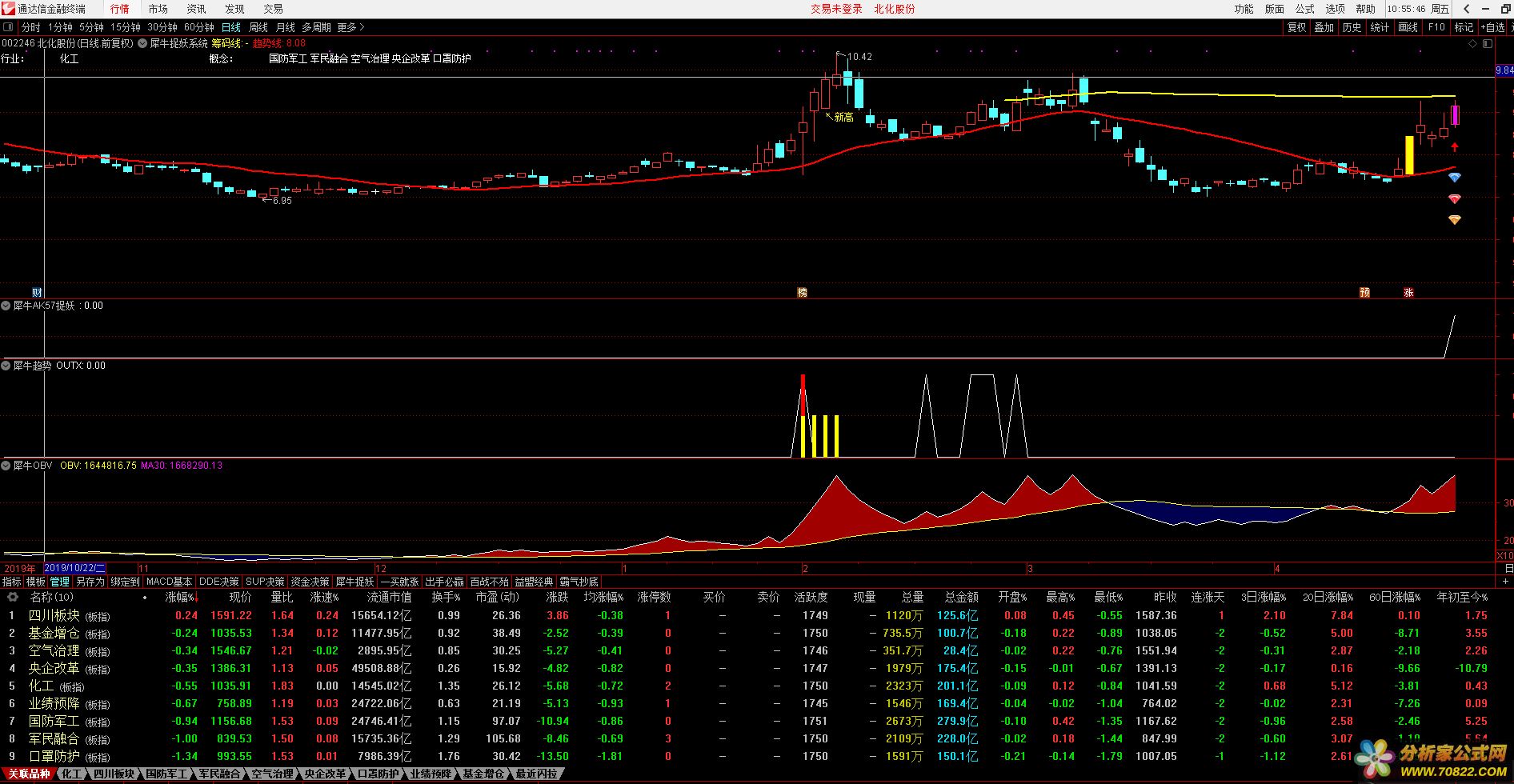This screenshot has width=1514, height=784.
Task: Switch to 周线 weekly period
Action: click(x=258, y=27)
